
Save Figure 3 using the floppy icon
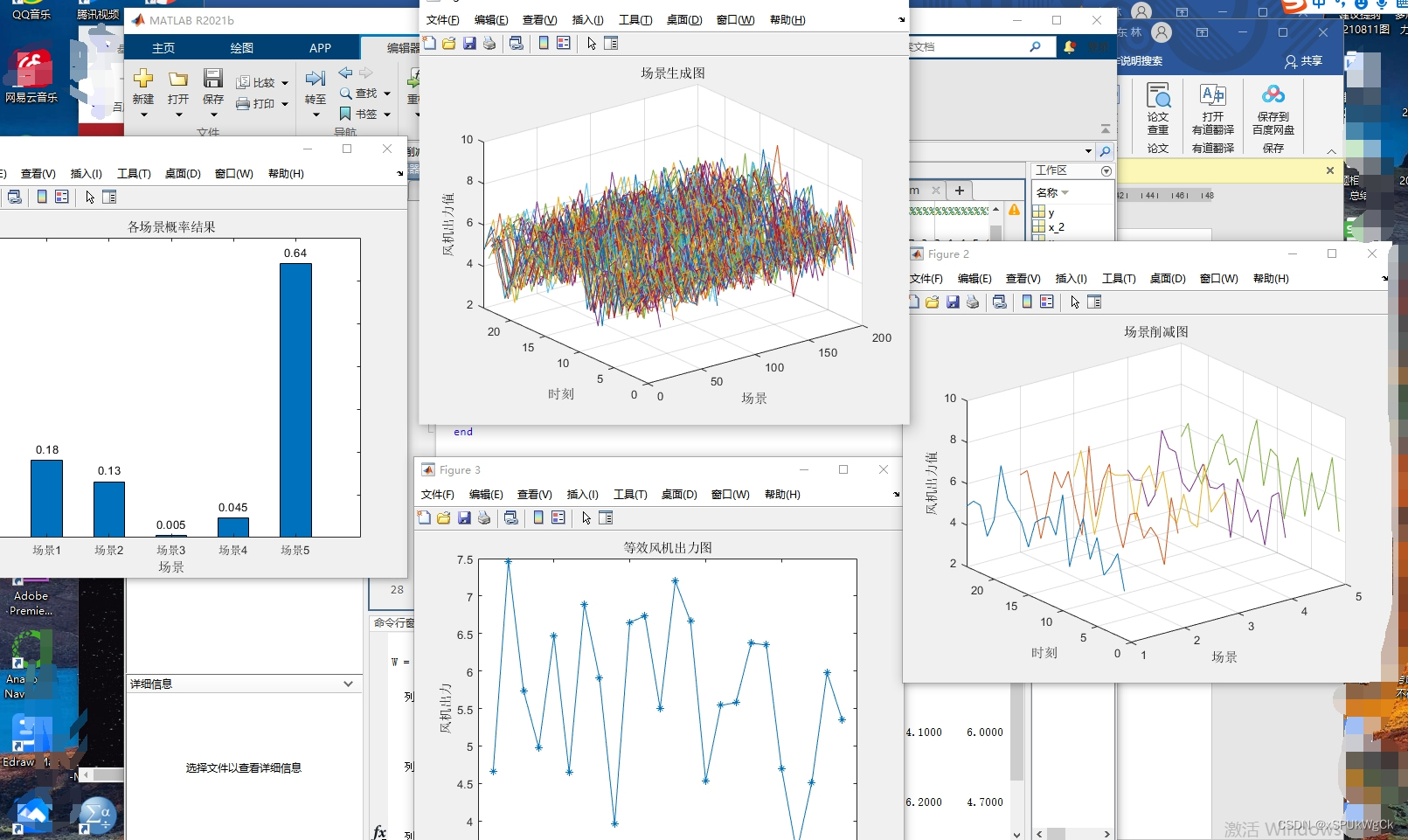pos(464,517)
